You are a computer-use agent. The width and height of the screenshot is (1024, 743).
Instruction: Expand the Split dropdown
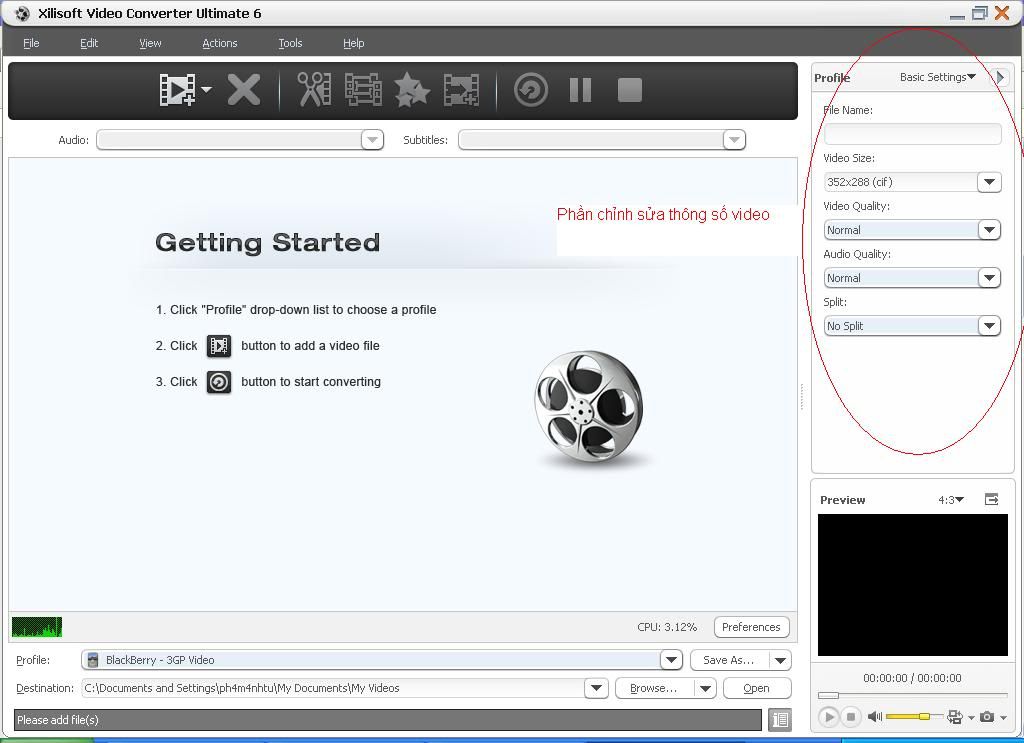point(989,326)
